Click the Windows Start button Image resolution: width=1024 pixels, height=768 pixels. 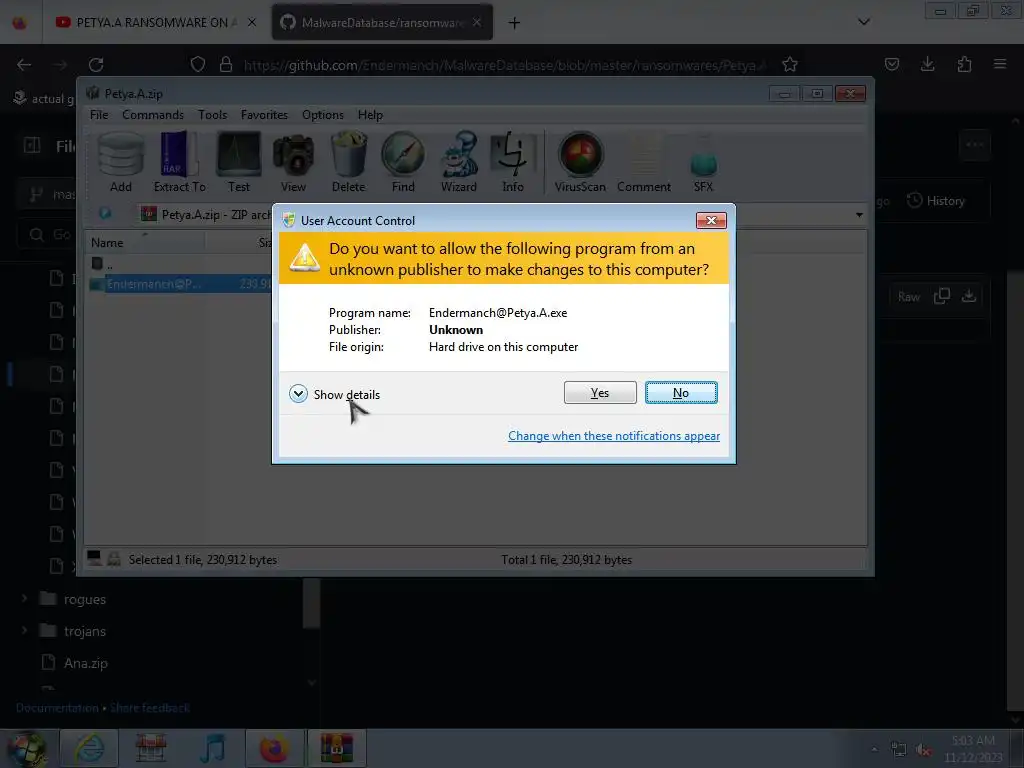tap(27, 748)
